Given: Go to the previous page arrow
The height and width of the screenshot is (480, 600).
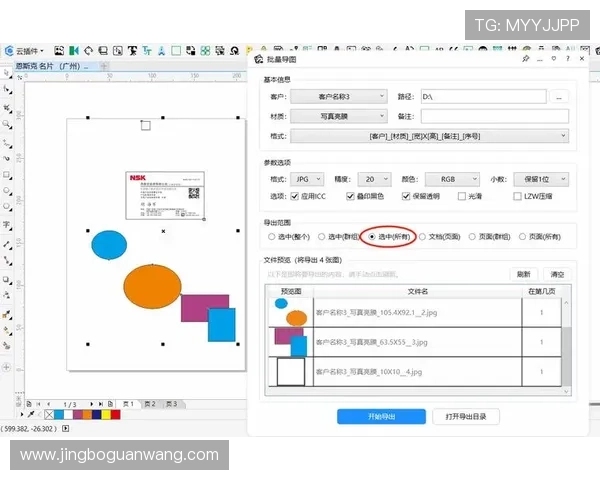Looking at the screenshot, I should (x=49, y=404).
